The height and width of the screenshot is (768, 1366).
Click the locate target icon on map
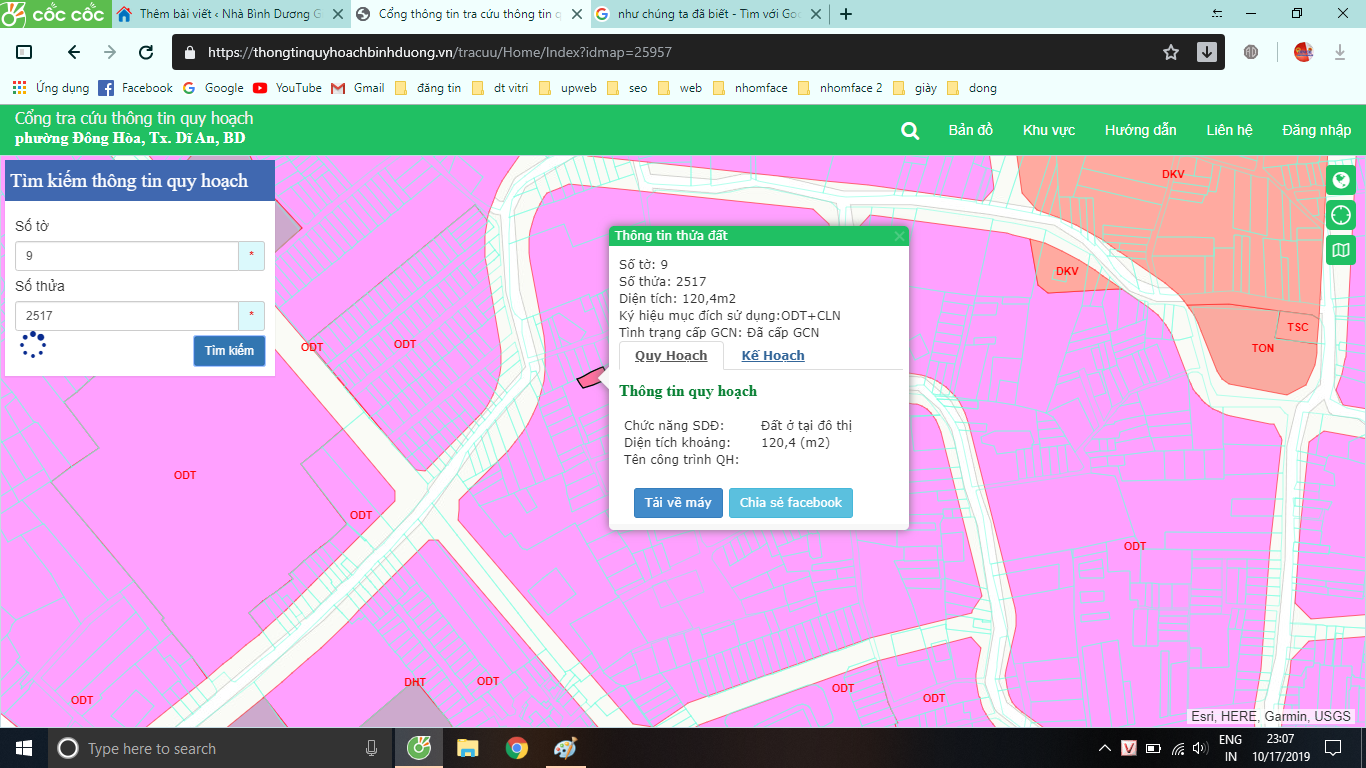[1340, 215]
